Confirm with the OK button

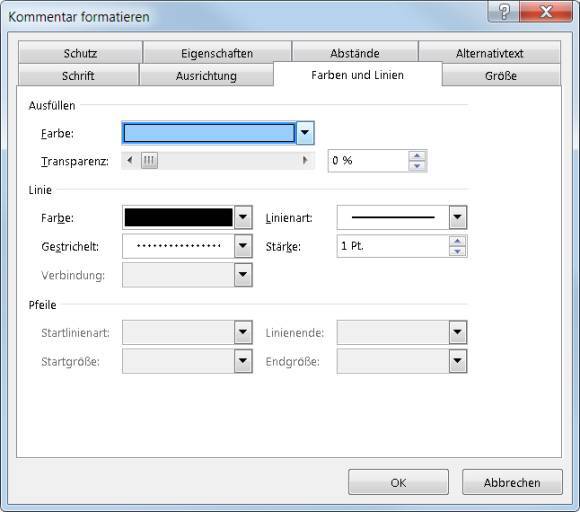[x=398, y=482]
